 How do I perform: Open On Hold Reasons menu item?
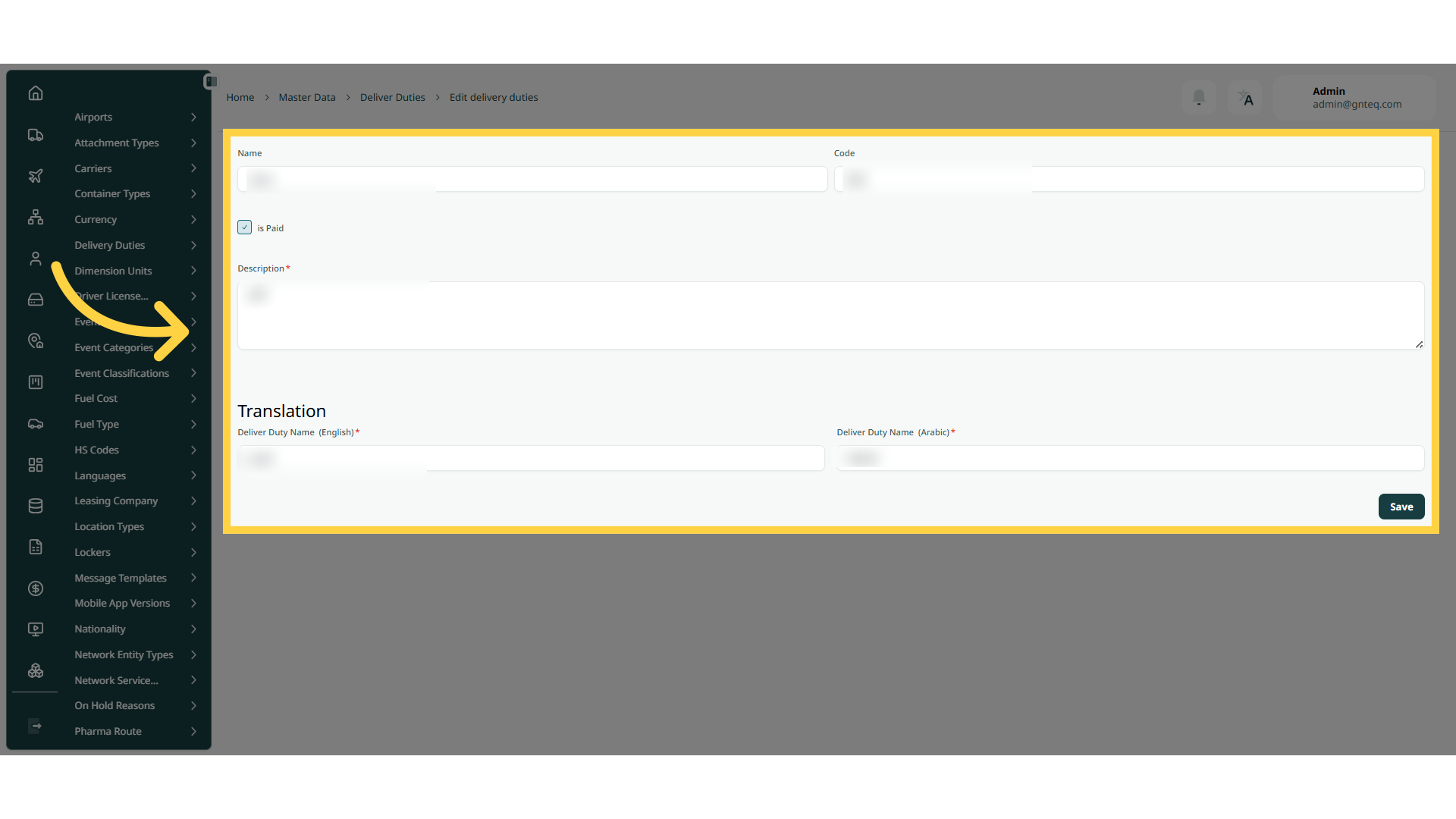(x=135, y=705)
